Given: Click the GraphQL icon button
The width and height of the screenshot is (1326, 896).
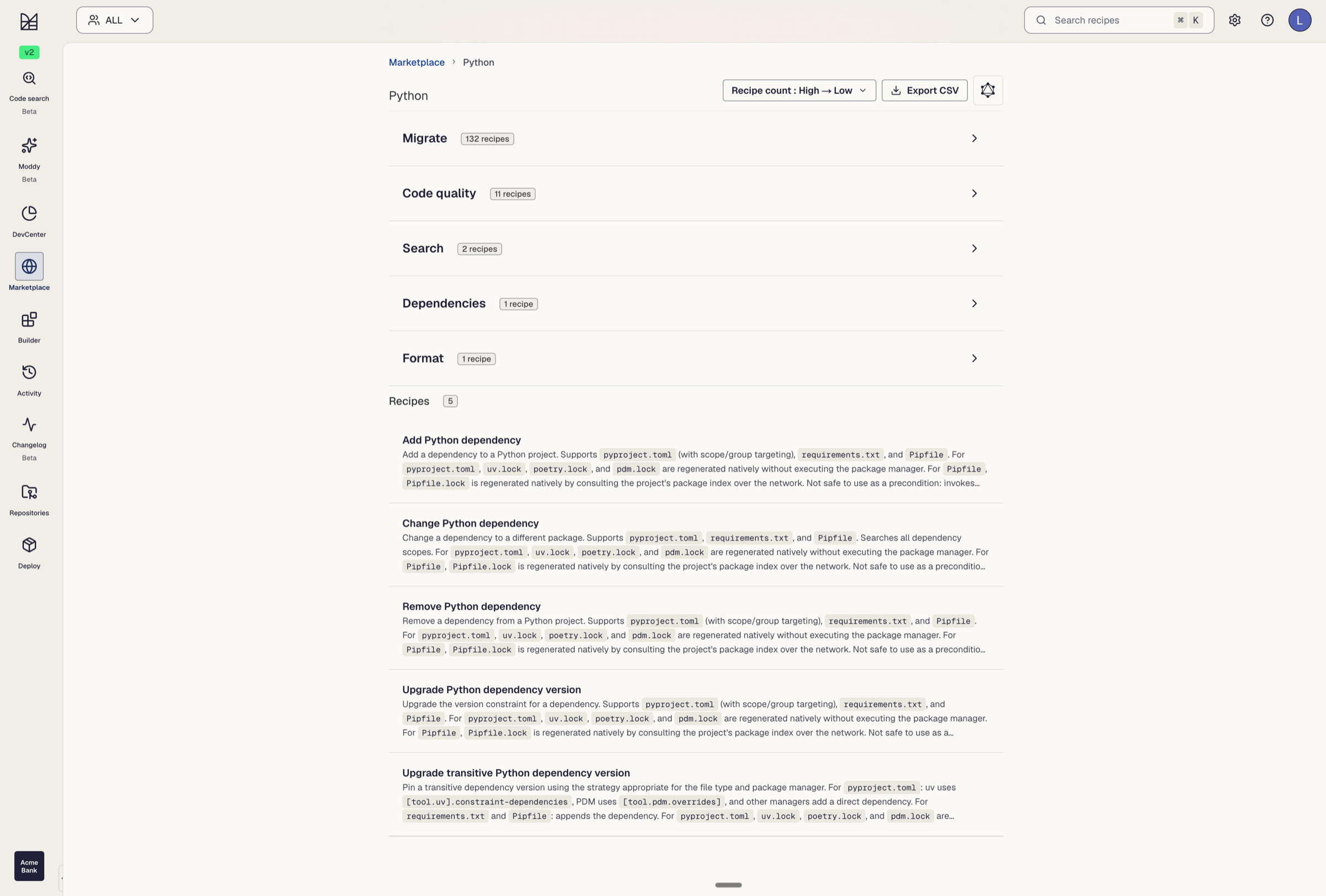Looking at the screenshot, I should [988, 90].
